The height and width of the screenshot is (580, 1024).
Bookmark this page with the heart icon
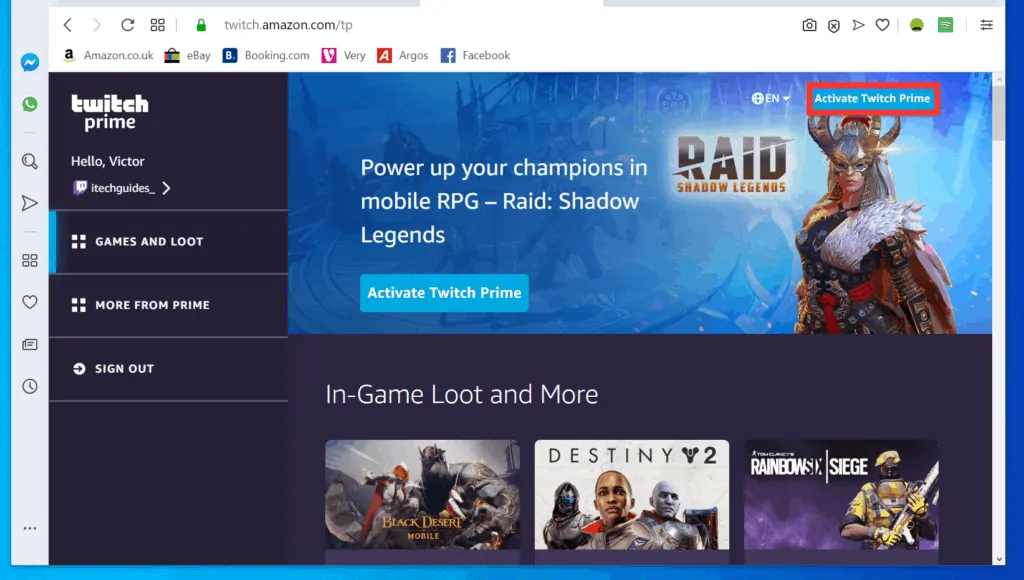884,25
